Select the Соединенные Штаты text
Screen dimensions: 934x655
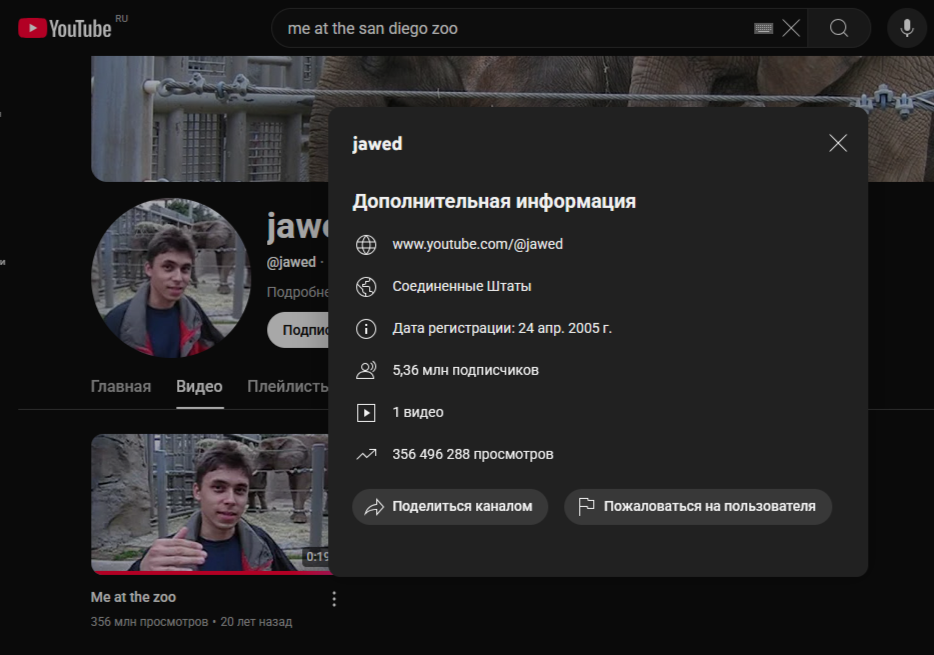(x=462, y=286)
